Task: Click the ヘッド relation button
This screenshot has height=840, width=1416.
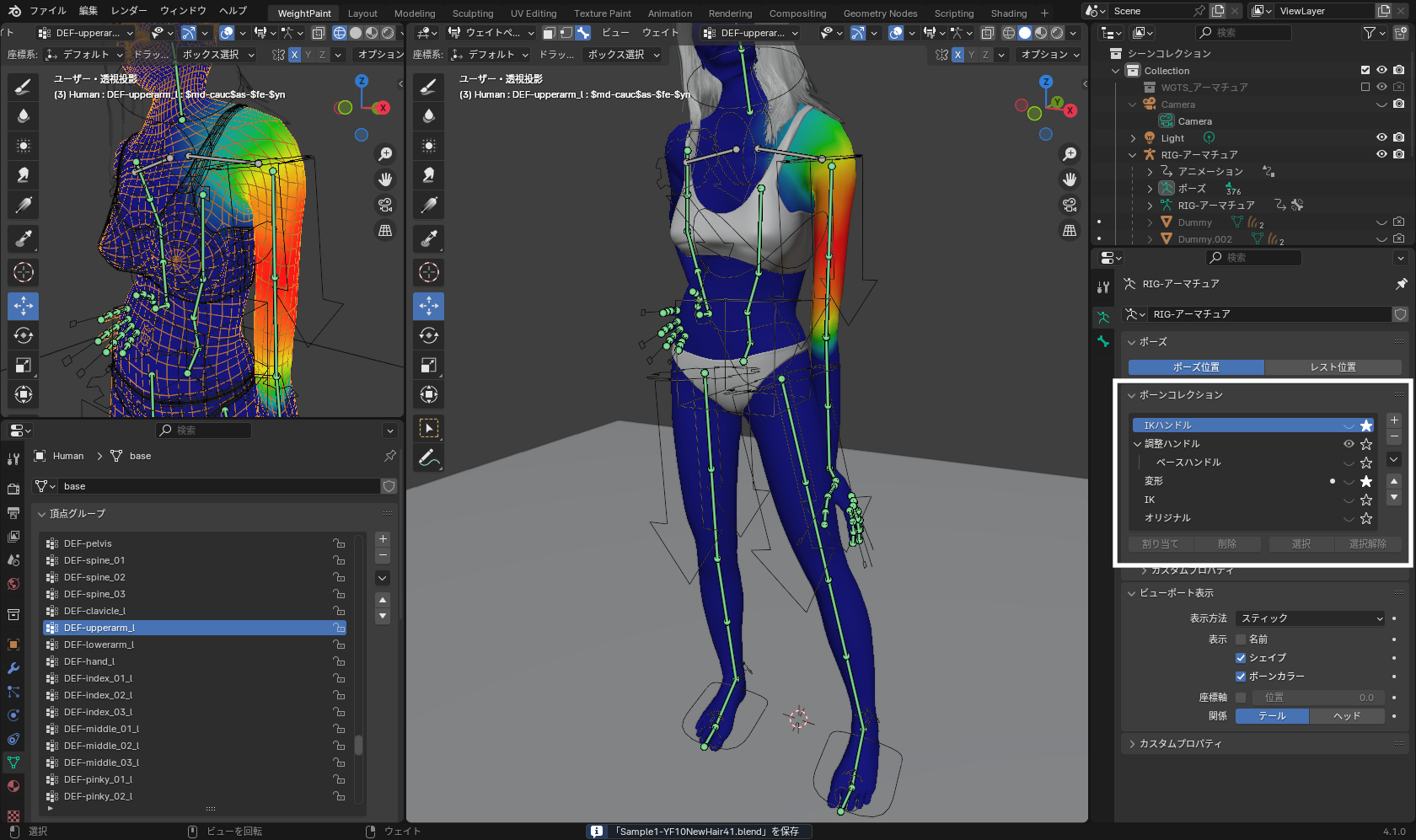Action: coord(1346,716)
